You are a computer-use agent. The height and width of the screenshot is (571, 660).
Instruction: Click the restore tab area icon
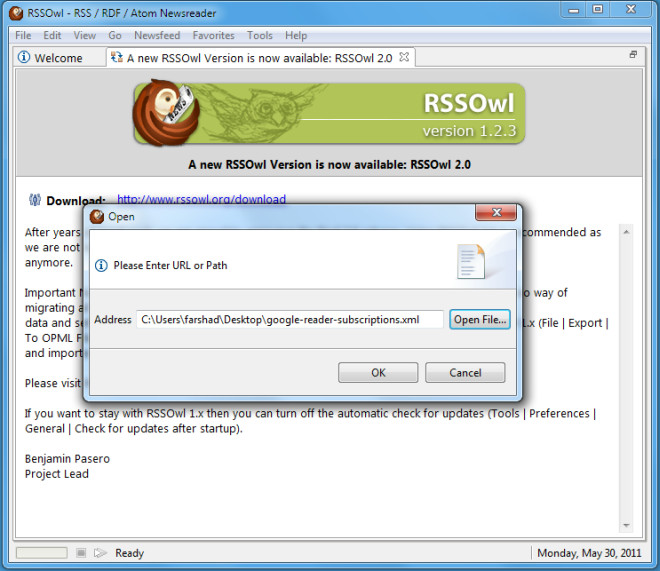point(633,55)
